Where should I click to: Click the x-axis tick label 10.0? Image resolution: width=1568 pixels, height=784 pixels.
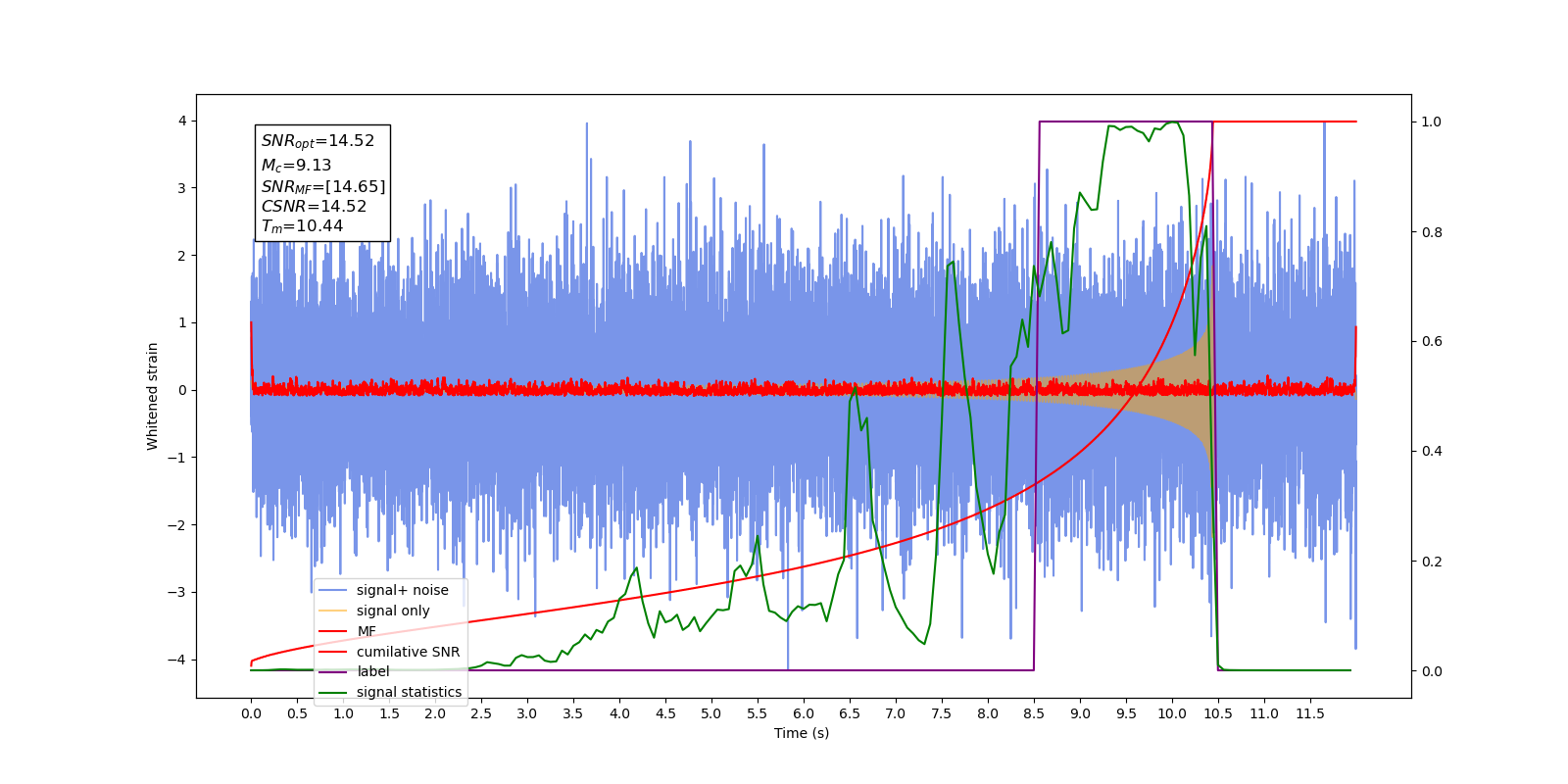tap(1172, 713)
